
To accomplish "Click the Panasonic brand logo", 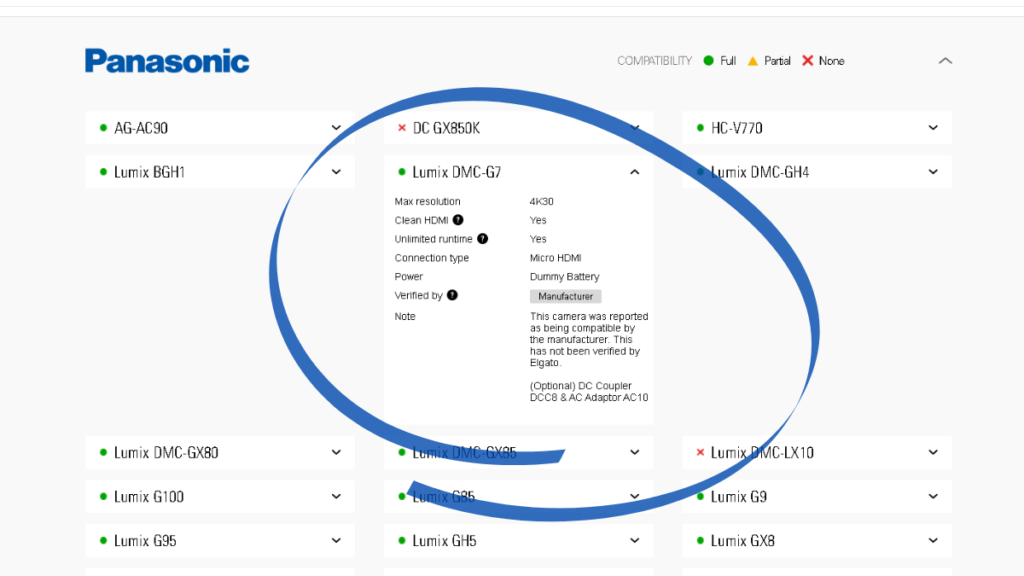I will pyautogui.click(x=167, y=61).
